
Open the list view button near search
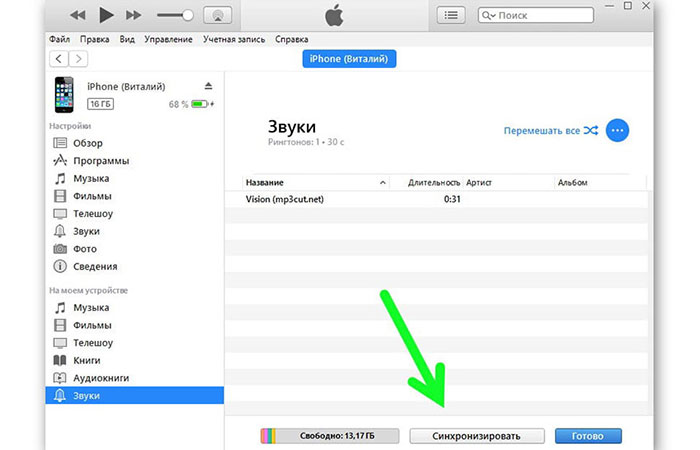451,15
